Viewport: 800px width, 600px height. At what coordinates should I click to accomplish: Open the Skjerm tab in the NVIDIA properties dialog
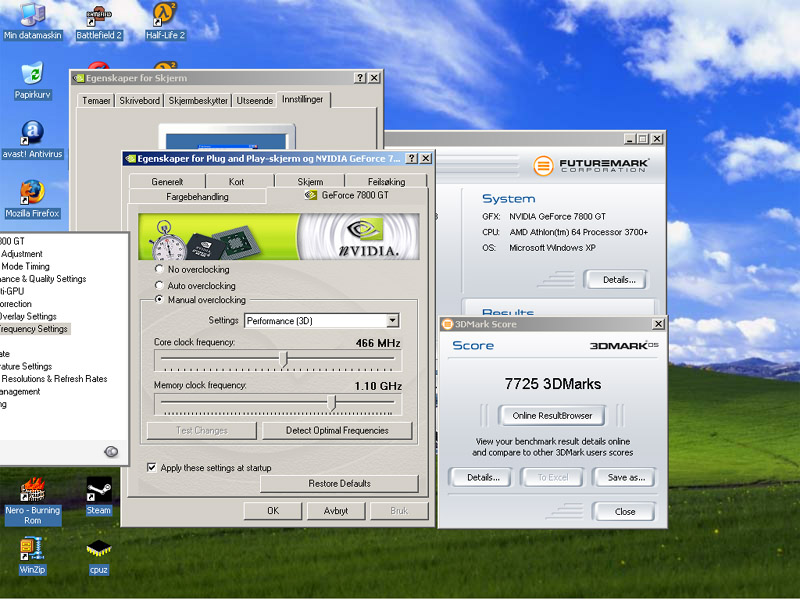[310, 182]
